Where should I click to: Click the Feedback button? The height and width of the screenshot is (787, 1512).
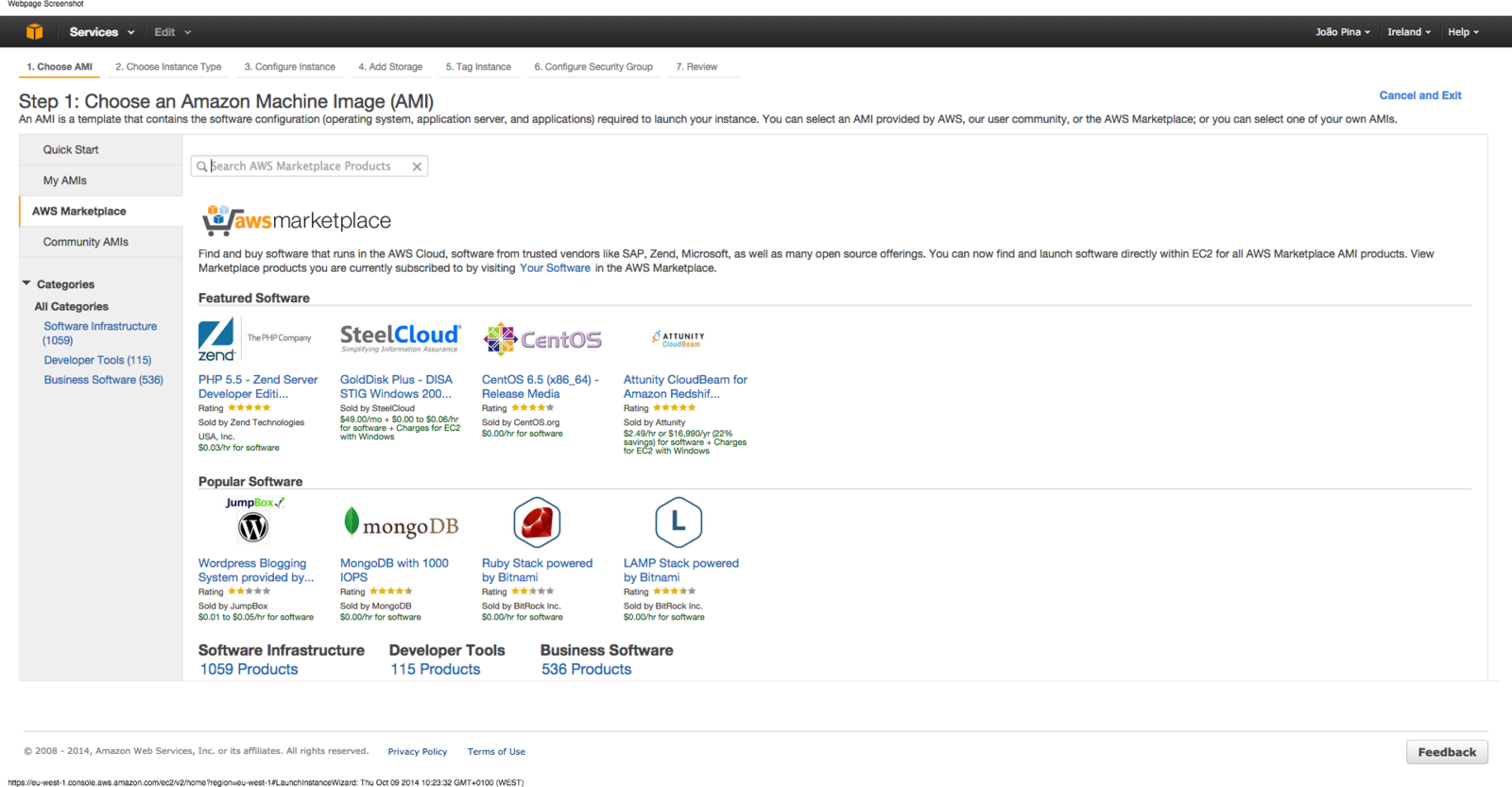1447,752
